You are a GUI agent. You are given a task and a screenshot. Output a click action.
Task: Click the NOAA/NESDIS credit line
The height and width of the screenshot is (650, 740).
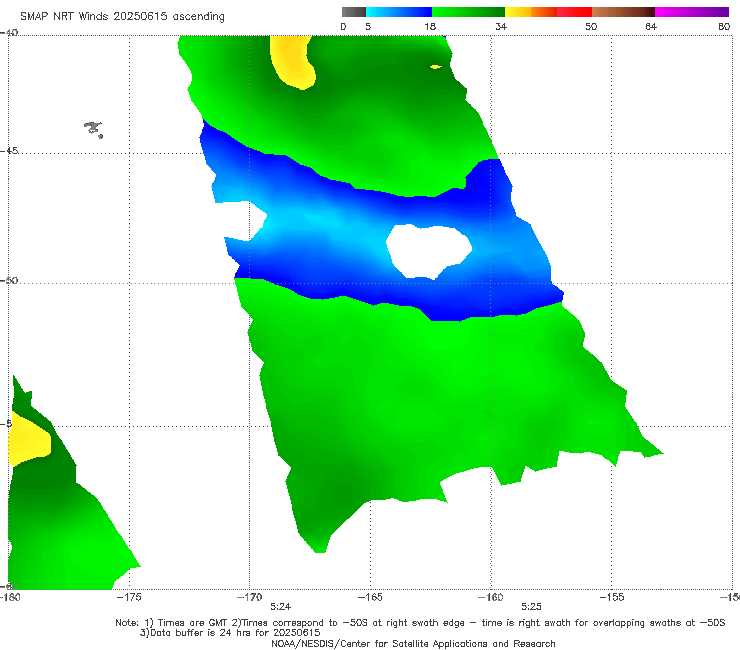click(413, 643)
